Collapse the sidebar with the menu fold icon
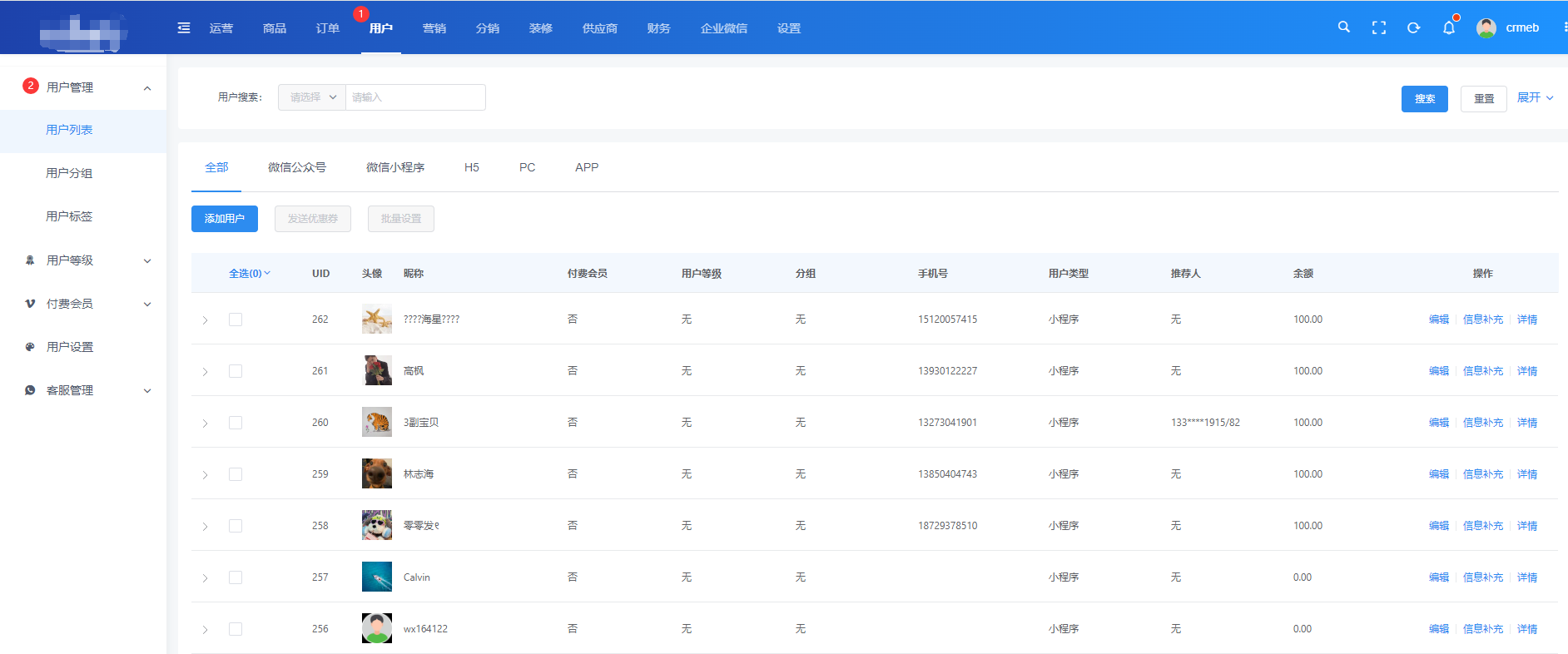 pos(184,28)
